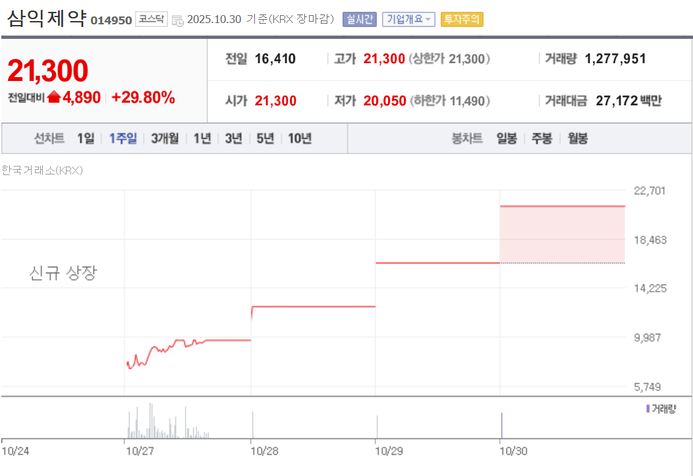Select the 1주일 line chart period

123,139
